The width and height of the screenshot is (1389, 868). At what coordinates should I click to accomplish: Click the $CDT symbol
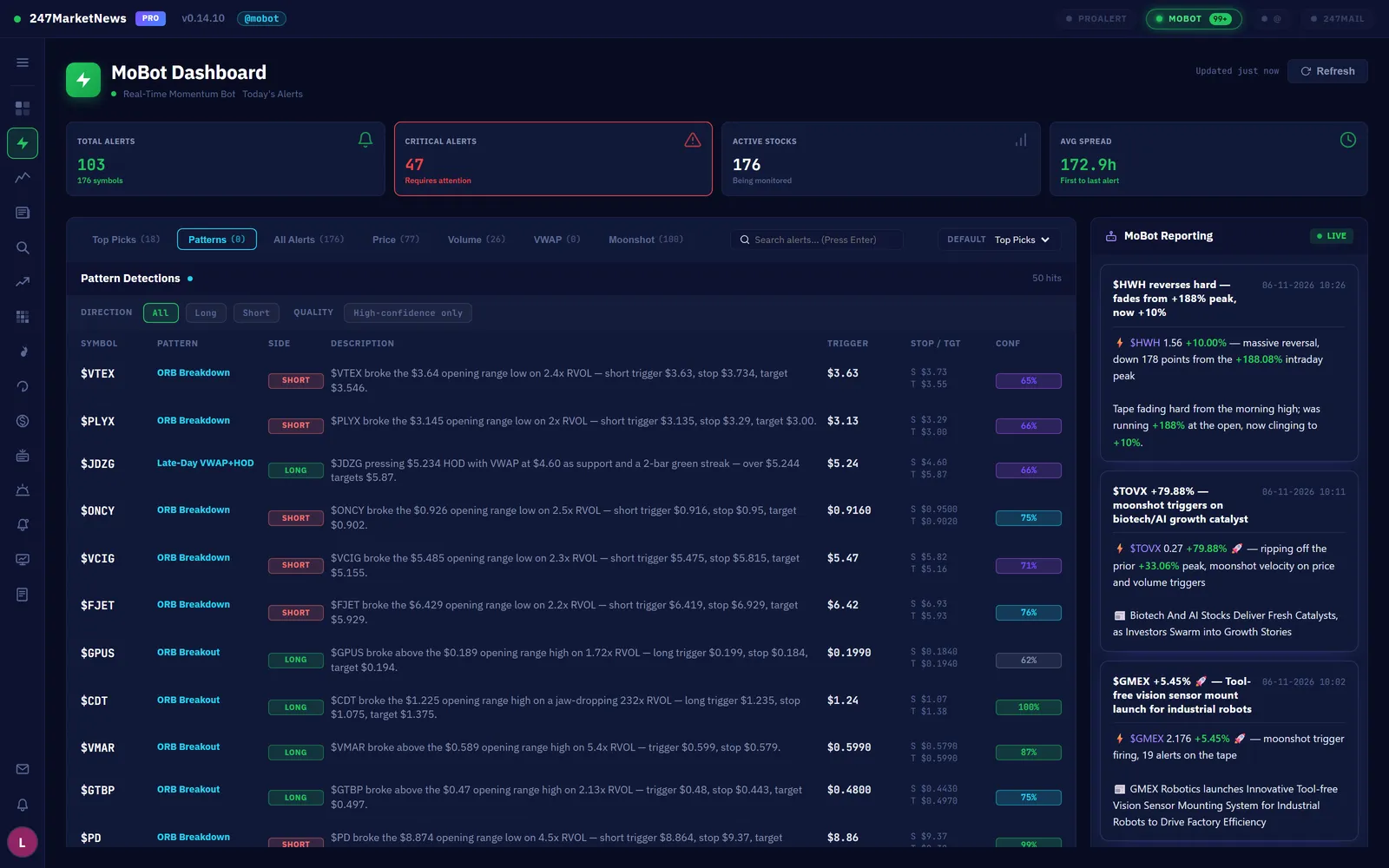94,700
